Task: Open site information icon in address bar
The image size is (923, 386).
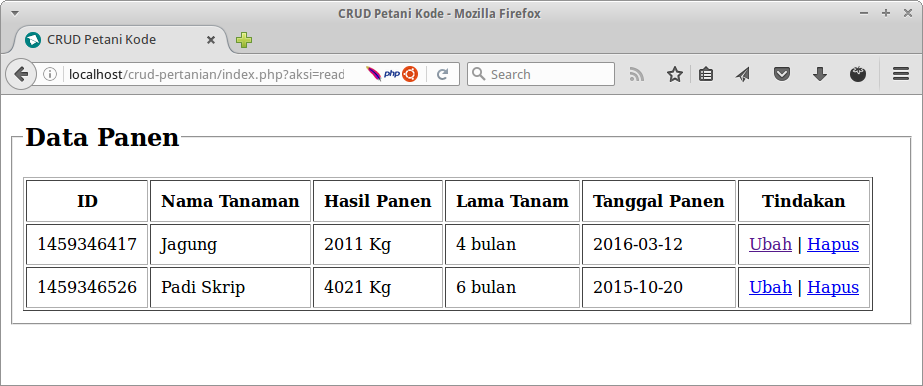Action: click(x=50, y=74)
